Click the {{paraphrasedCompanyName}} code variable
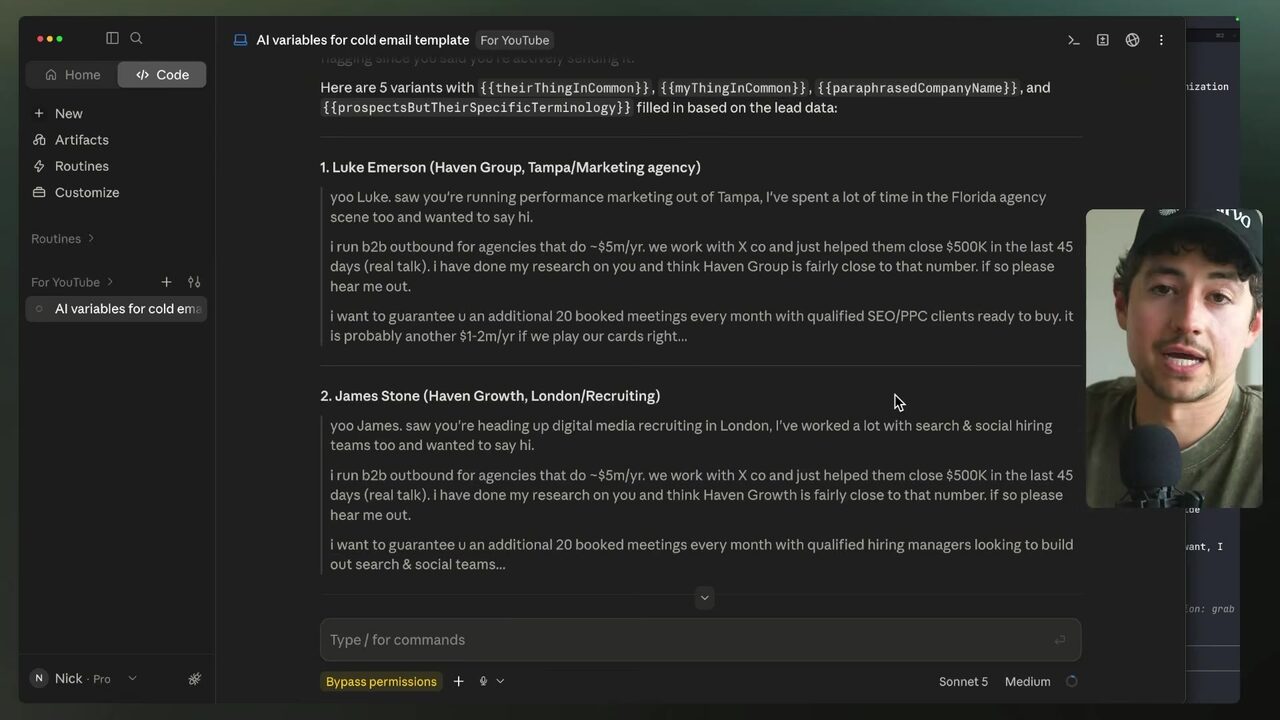The width and height of the screenshot is (1280, 720). (x=918, y=88)
